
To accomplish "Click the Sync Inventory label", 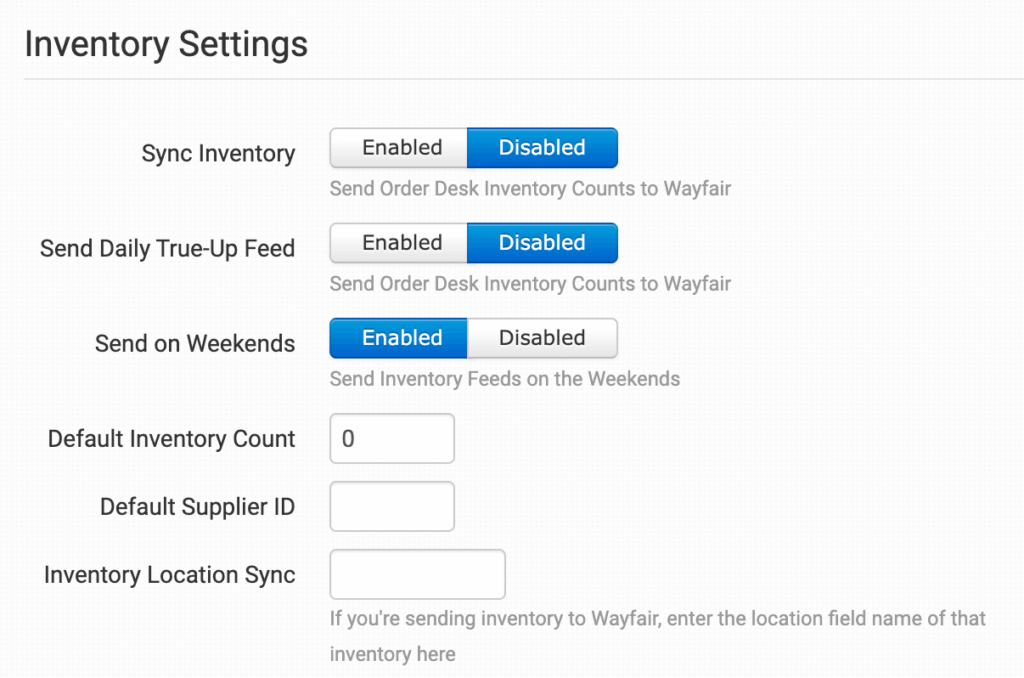I will [x=218, y=154].
